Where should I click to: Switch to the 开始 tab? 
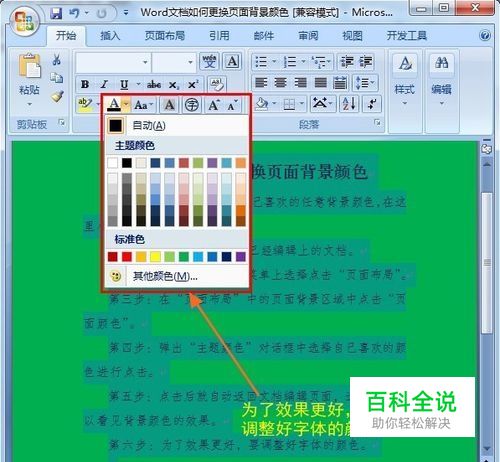tap(66, 35)
